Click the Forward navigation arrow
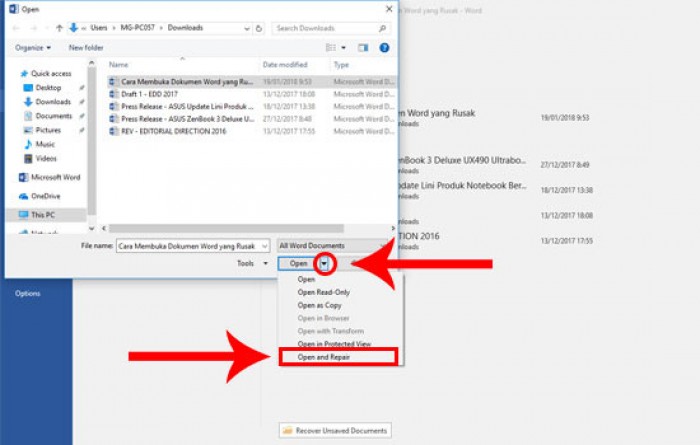The width and height of the screenshot is (700, 445). pos(33,28)
